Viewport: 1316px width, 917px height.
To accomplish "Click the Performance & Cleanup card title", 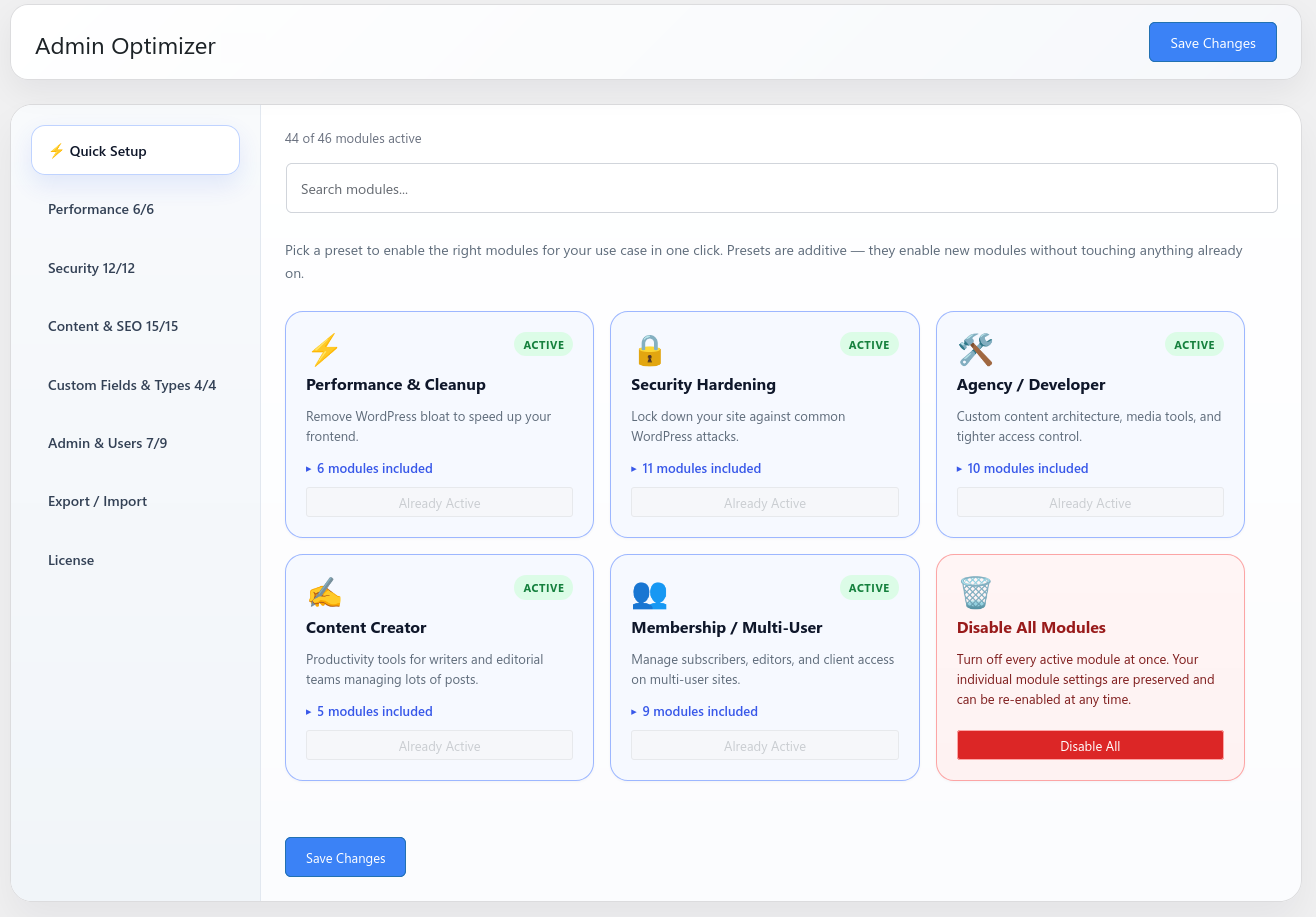I will tap(396, 384).
